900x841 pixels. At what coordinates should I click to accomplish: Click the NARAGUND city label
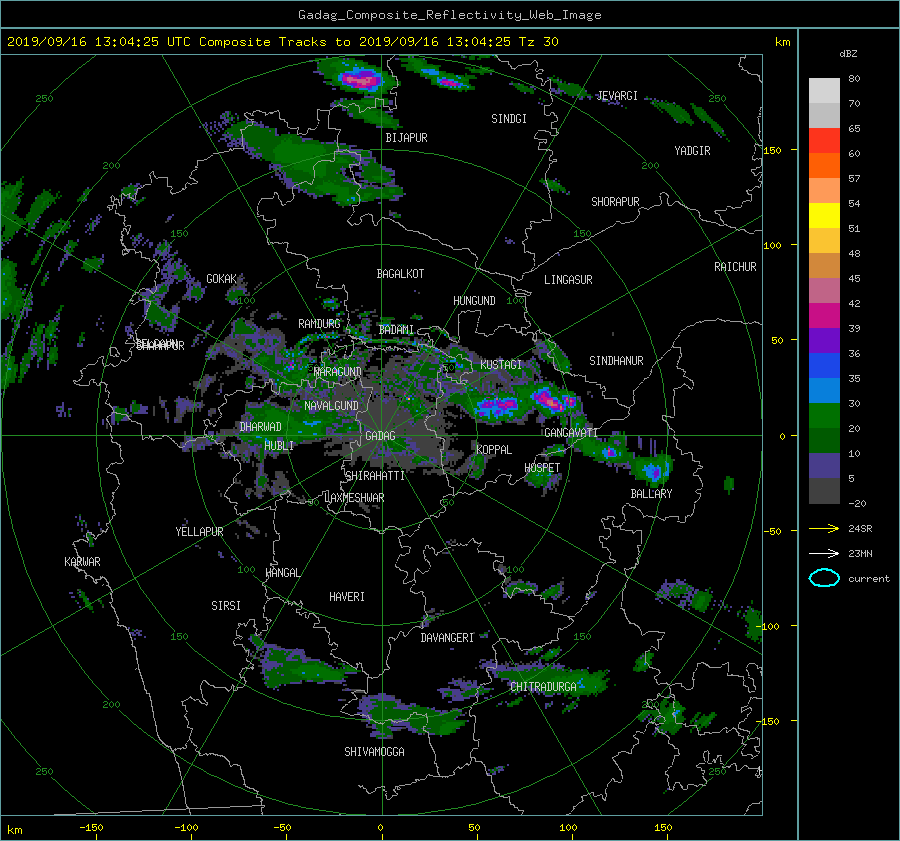tap(338, 372)
